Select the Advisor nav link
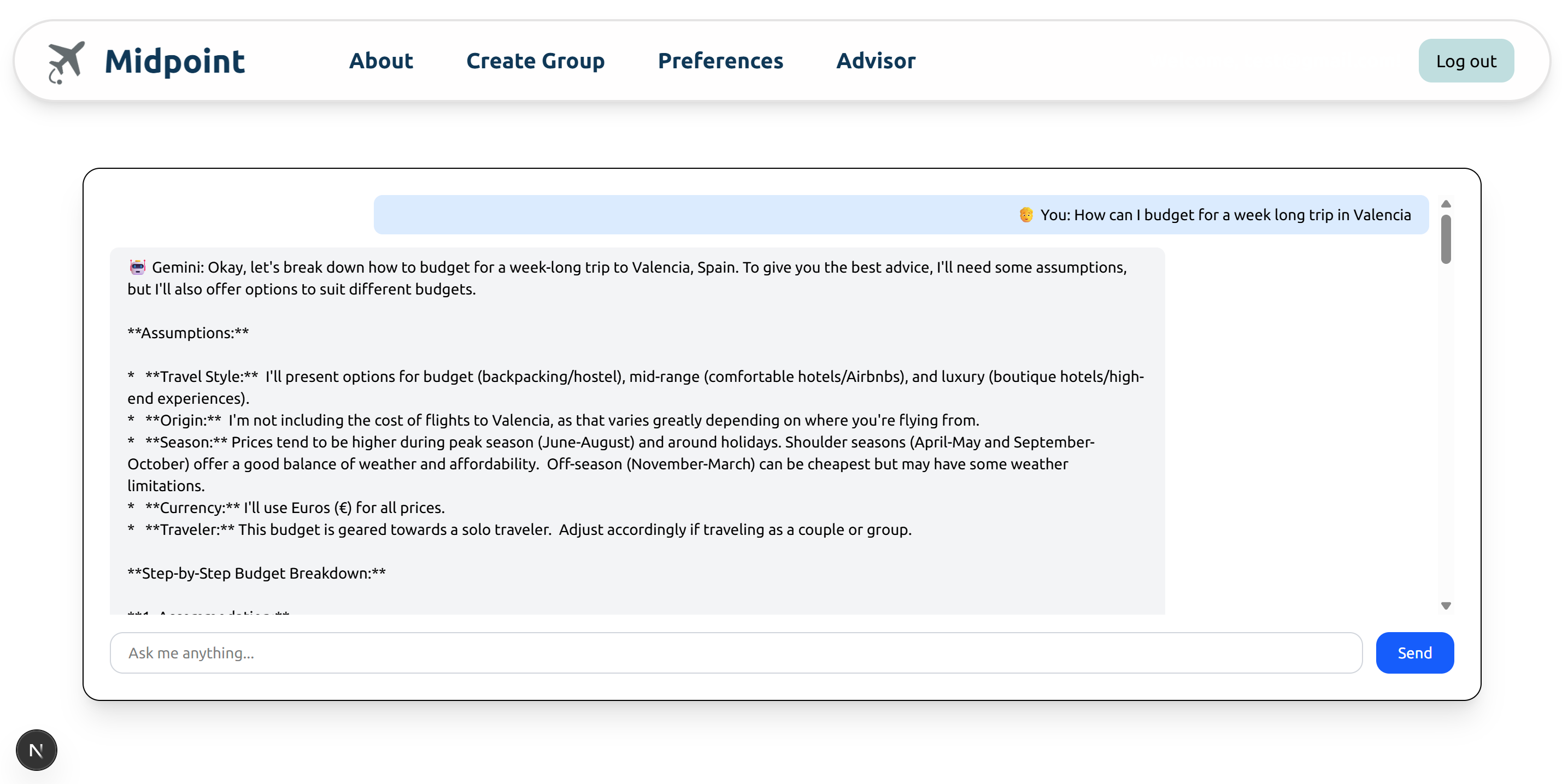Viewport: 1562px width, 784px height. (875, 61)
